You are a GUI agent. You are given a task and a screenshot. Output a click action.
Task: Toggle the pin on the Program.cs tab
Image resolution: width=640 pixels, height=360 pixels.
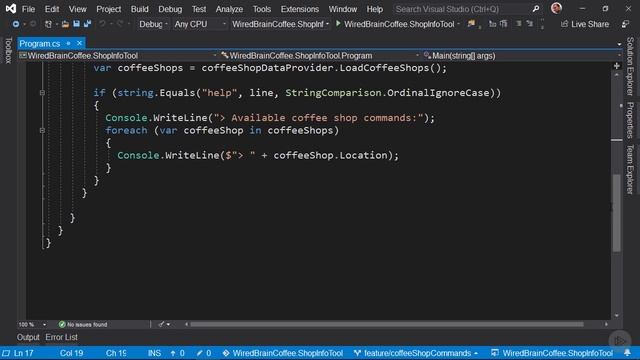pos(69,43)
